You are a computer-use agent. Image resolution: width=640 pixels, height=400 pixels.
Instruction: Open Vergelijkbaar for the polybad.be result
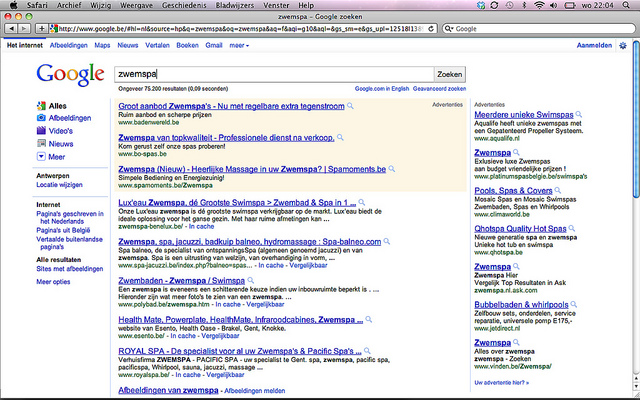(x=265, y=304)
